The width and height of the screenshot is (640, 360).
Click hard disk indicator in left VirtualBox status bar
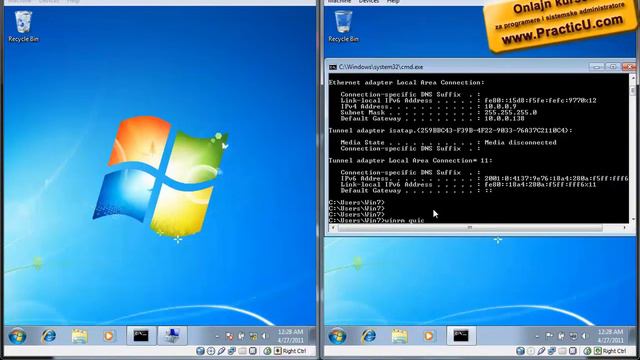(200, 351)
